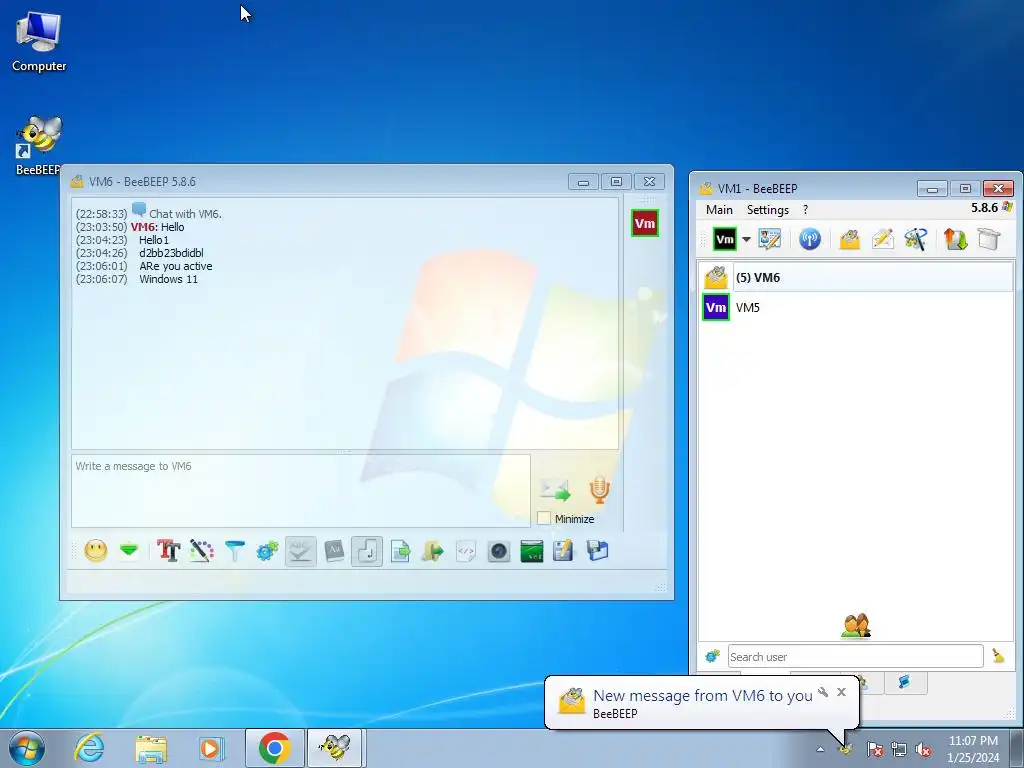This screenshot has width=1024, height=768.
Task: Select the 'ARe you active' message
Action: pos(176,266)
